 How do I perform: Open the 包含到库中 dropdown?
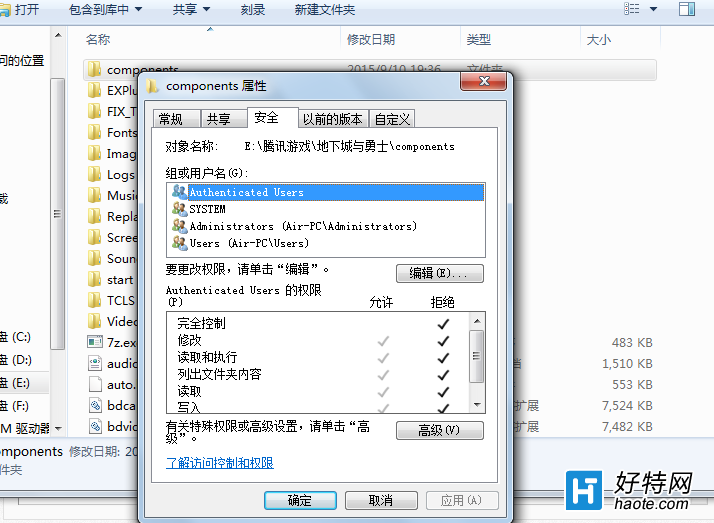click(105, 10)
